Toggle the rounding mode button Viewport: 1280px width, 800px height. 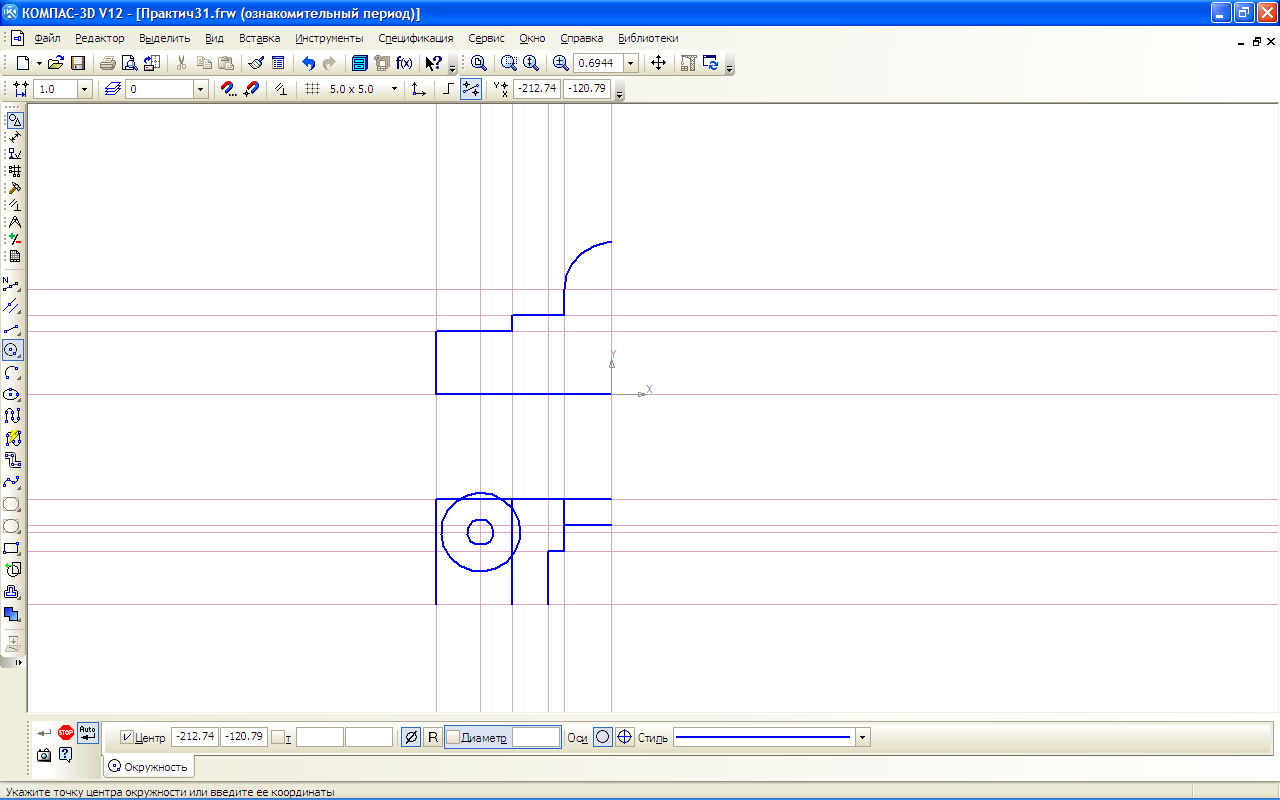[x=470, y=89]
